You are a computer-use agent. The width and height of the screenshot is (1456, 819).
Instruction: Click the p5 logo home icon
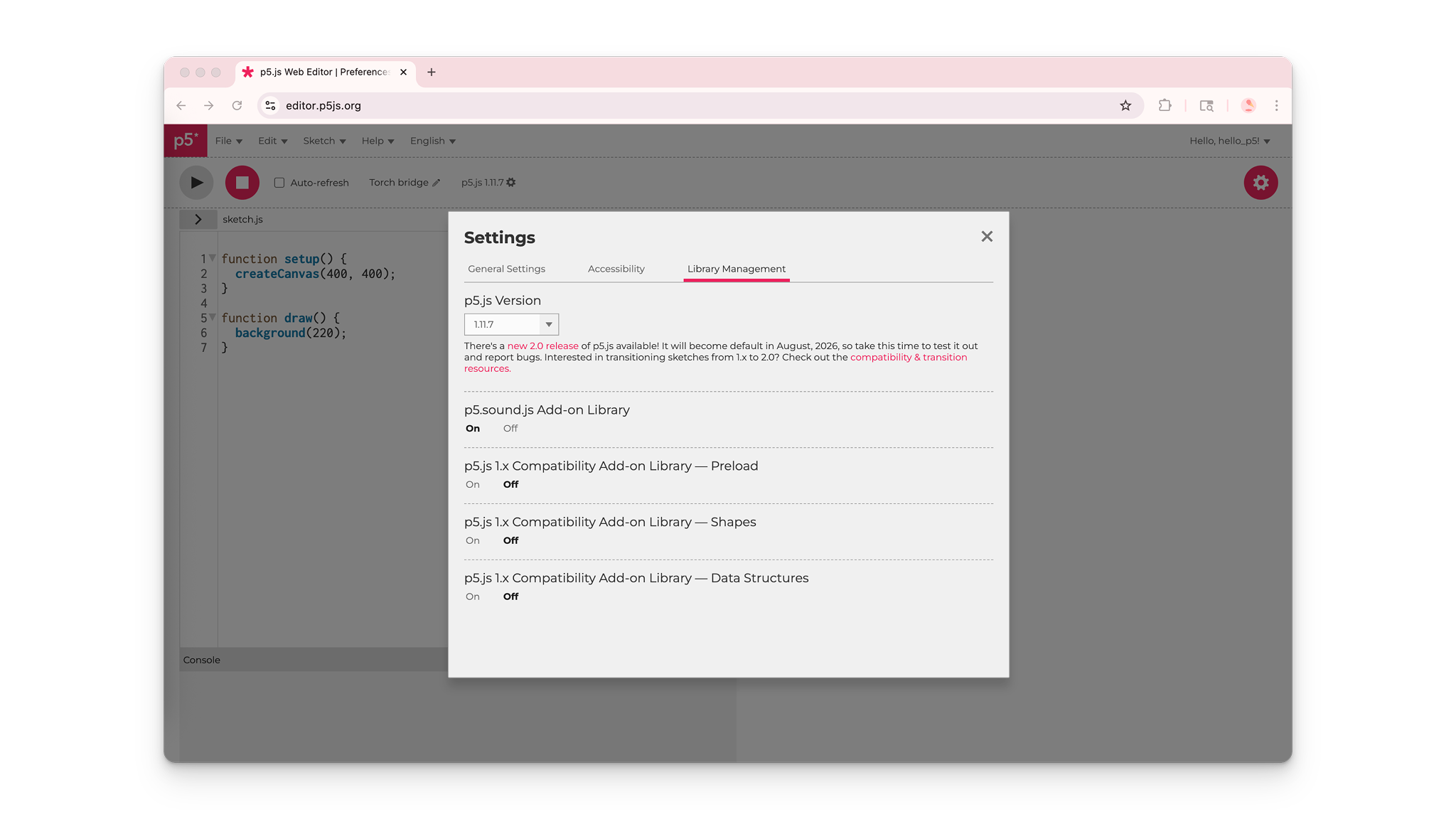[186, 140]
